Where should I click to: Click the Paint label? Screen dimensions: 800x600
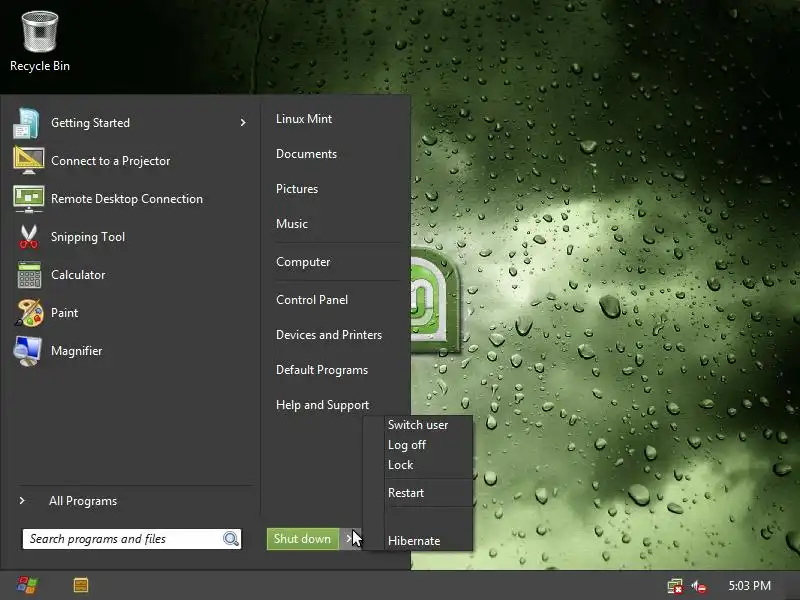pos(64,313)
